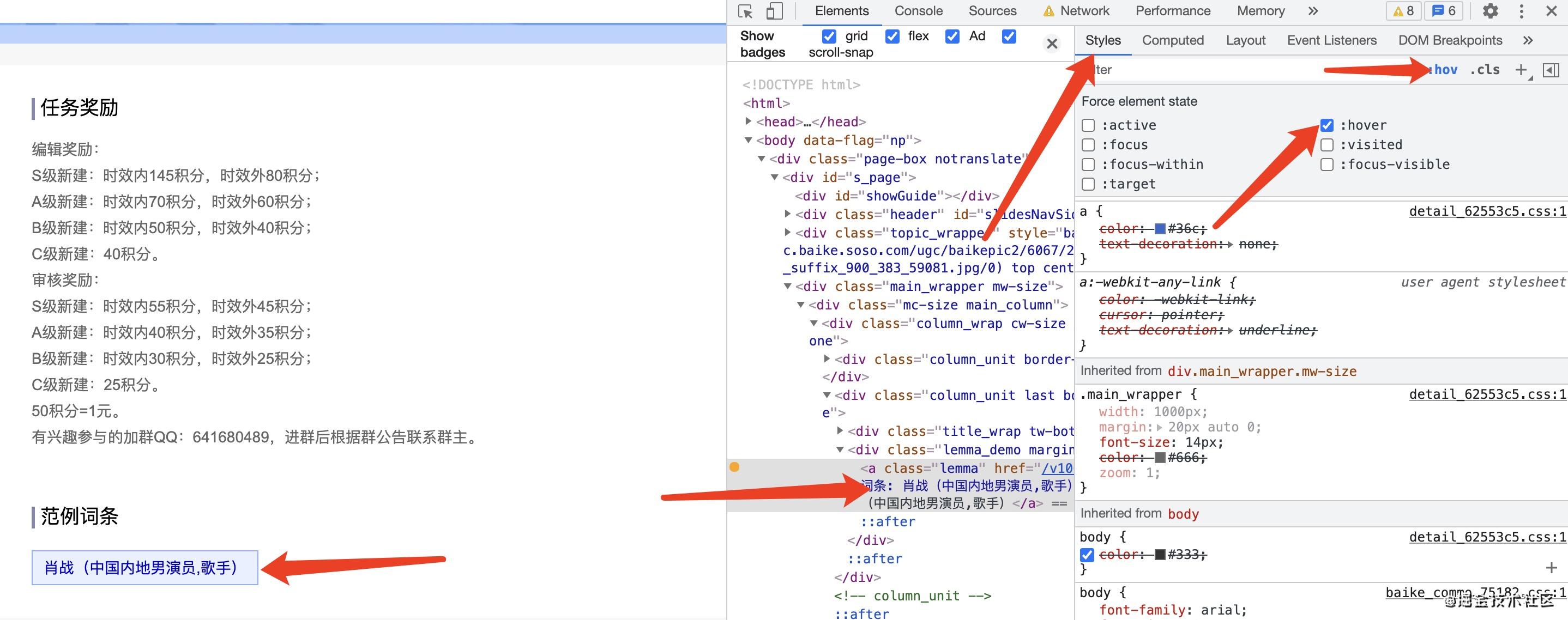Viewport: 1568px width, 620px height.
Task: Click the warnings count badge showing 8
Action: point(1404,11)
